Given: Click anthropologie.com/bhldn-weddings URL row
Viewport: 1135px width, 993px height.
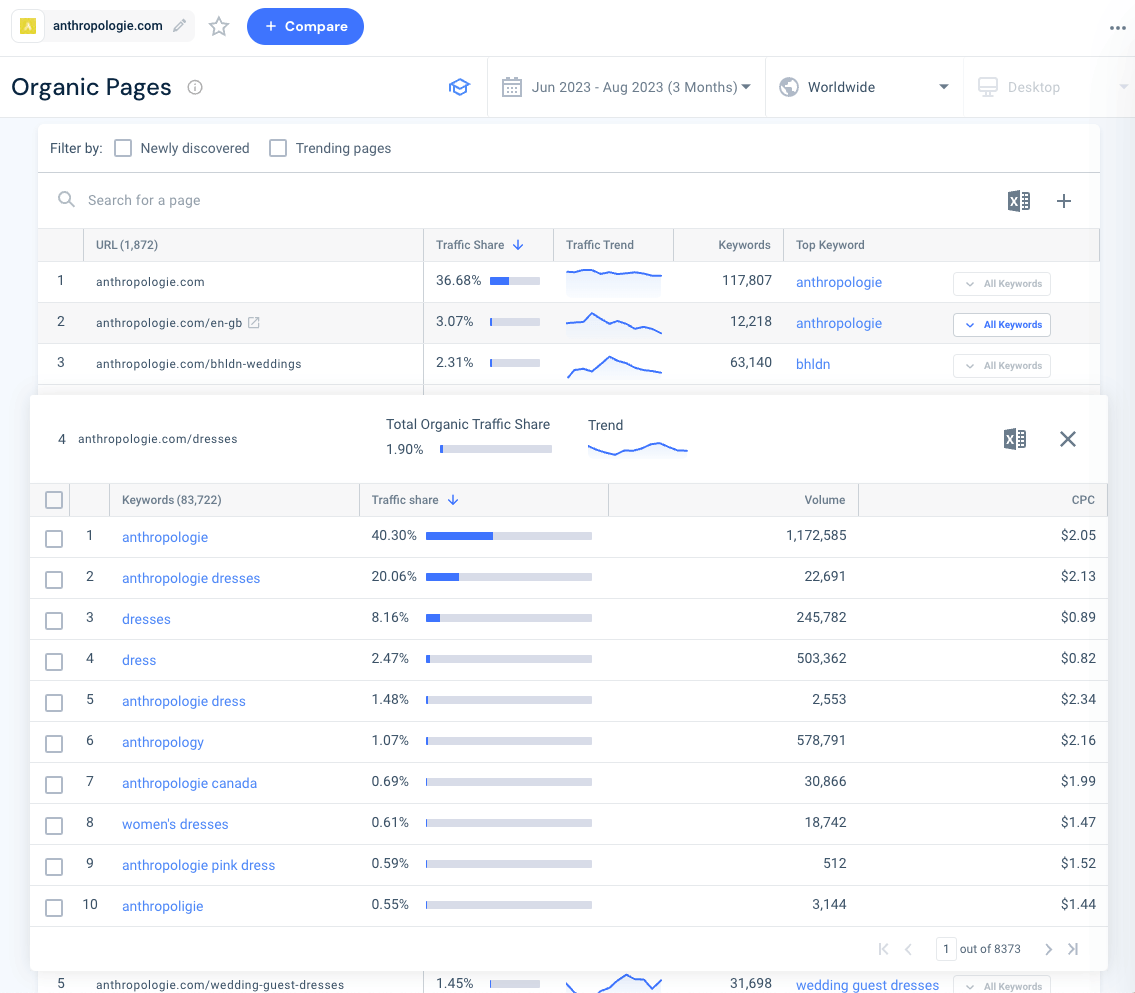Looking at the screenshot, I should coord(198,364).
